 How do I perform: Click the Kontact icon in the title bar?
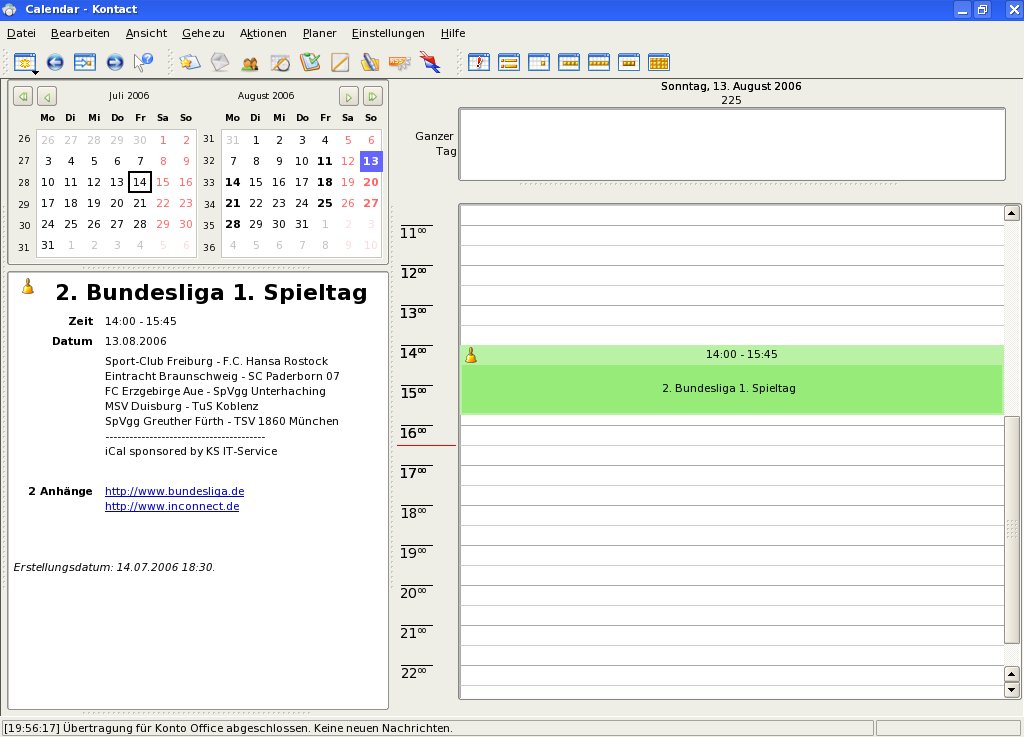tap(10, 9)
